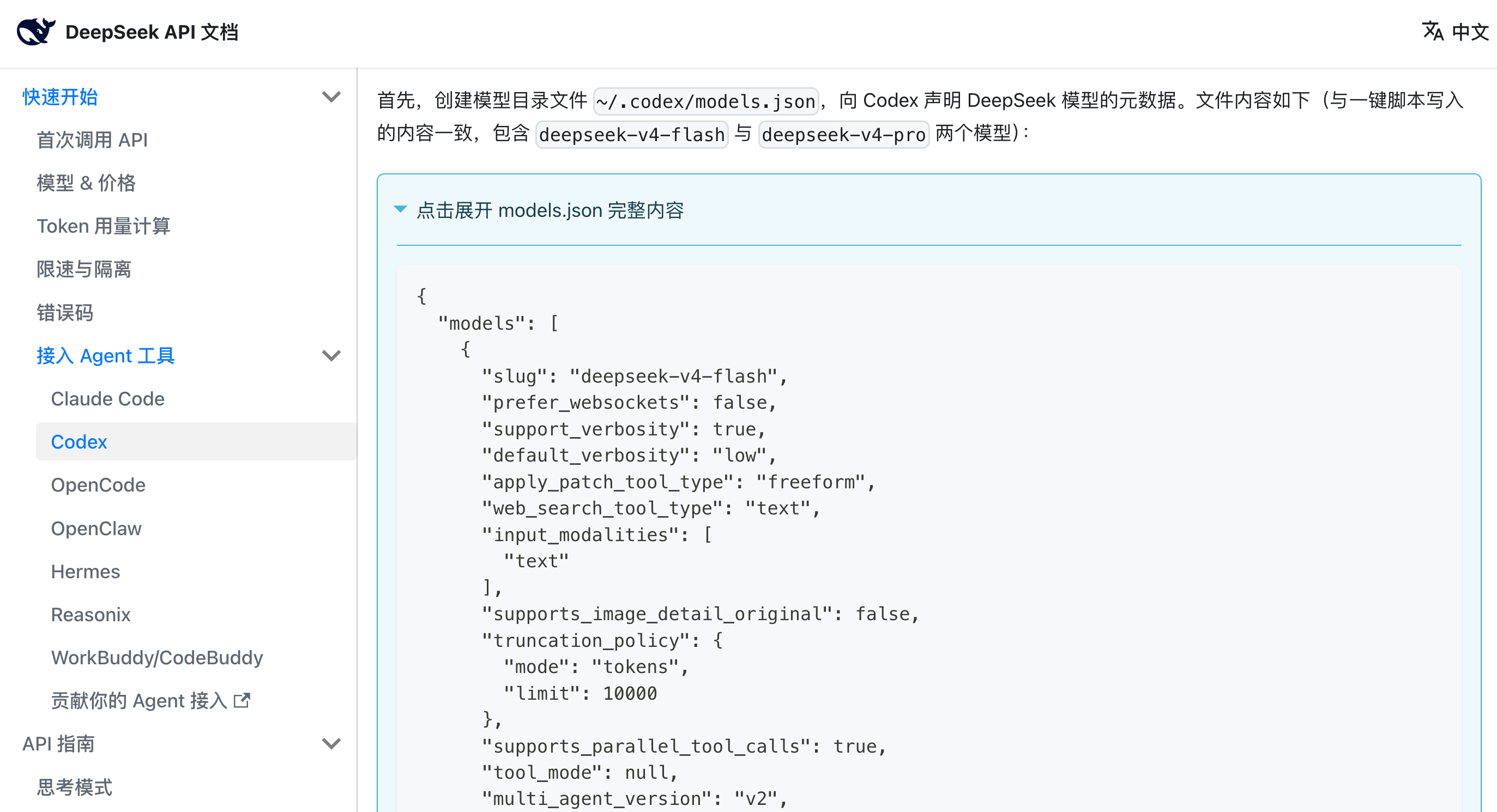Open the Reasonix page
Image resolution: width=1497 pixels, height=812 pixels.
pyautogui.click(x=90, y=615)
